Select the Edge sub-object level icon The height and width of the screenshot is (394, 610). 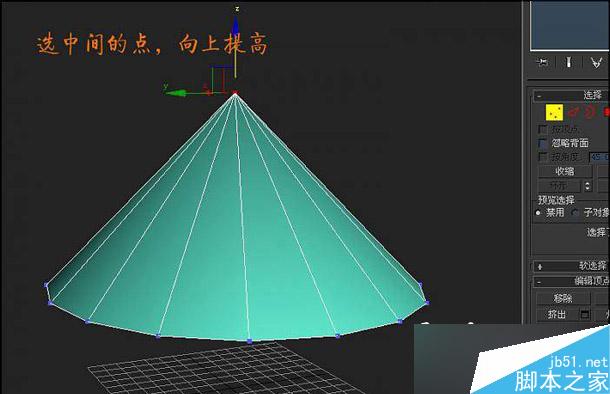coord(573,113)
